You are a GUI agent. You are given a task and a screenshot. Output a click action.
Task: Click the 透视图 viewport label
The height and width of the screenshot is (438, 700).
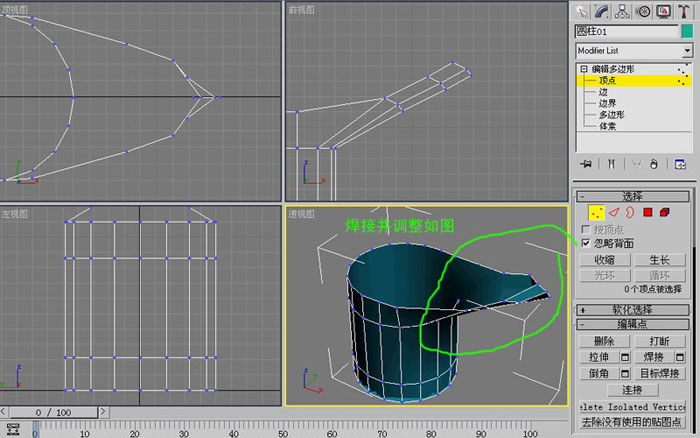click(301, 214)
